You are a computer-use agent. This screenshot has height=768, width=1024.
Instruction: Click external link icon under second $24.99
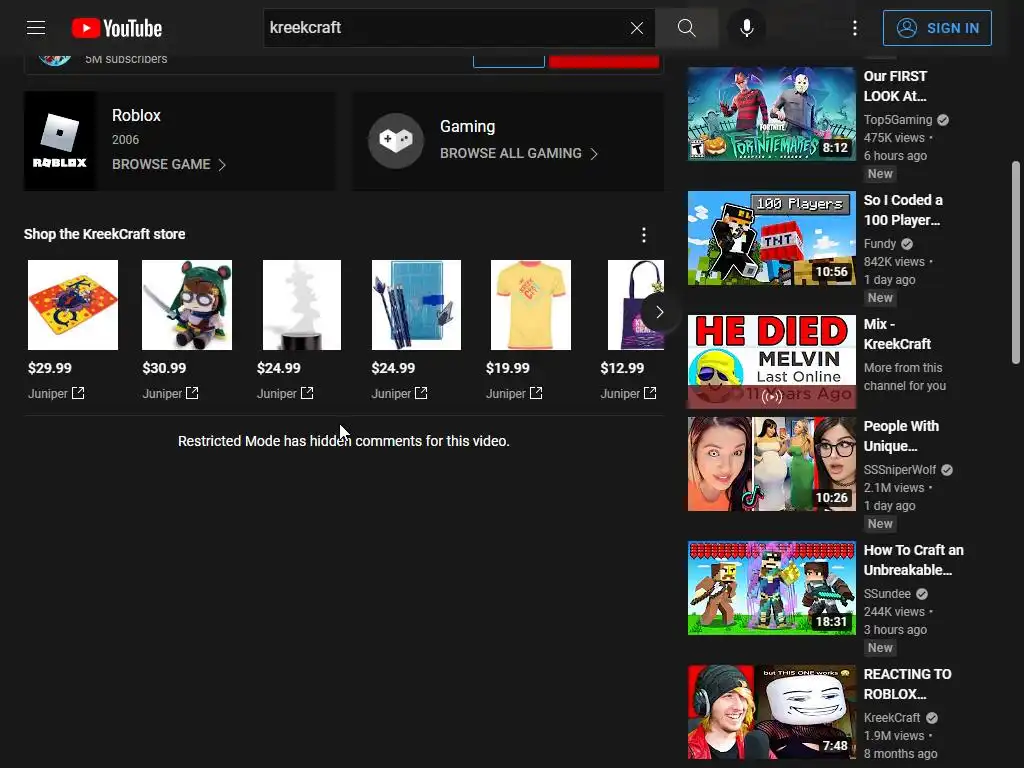click(x=421, y=393)
